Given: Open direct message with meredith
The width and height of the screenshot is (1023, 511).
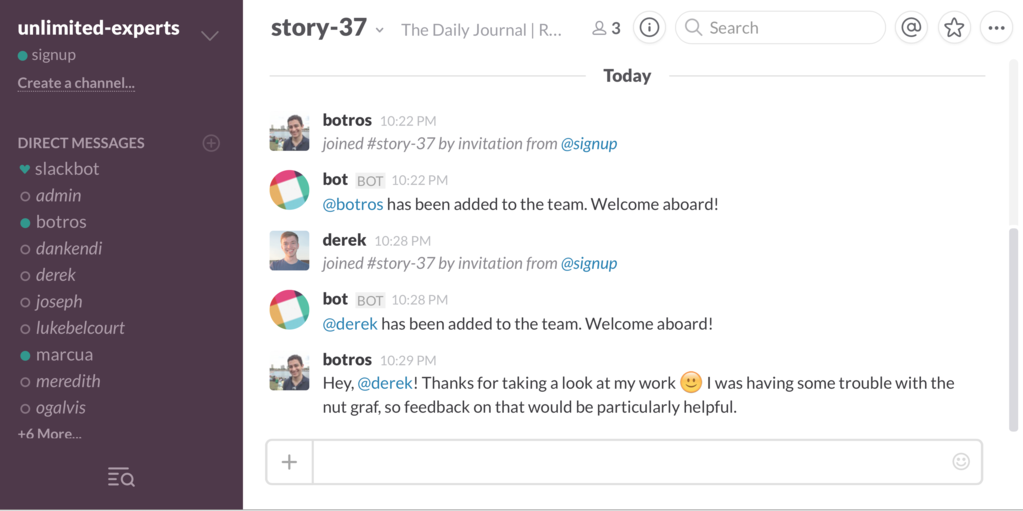Looking at the screenshot, I should click(68, 381).
